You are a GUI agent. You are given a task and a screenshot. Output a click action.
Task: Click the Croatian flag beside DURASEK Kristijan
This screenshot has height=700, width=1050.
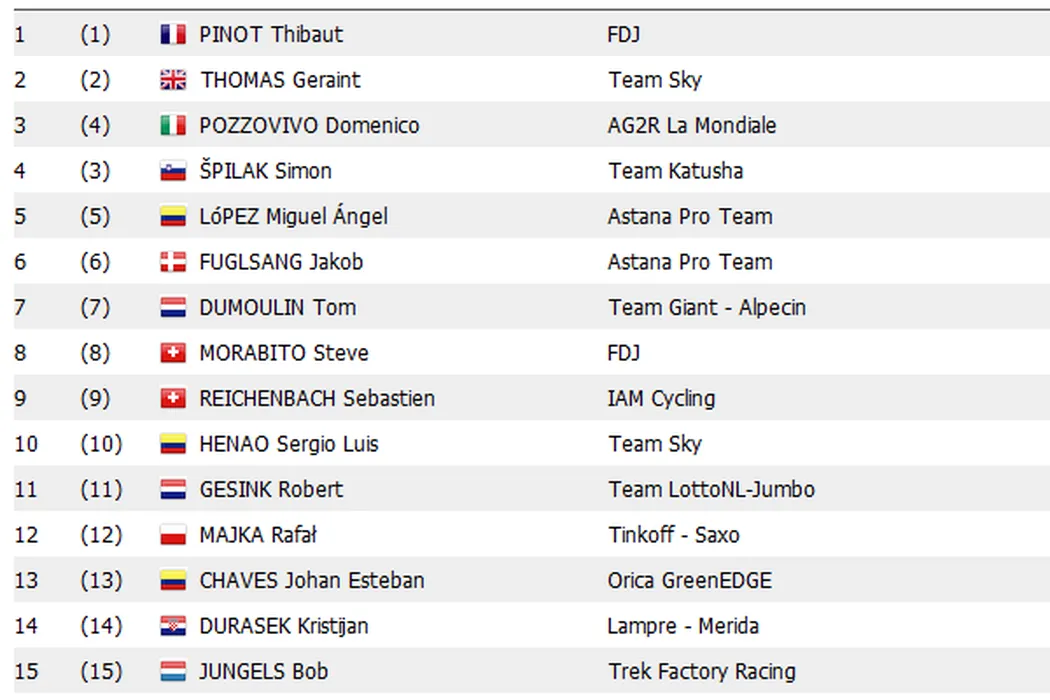coord(173,627)
